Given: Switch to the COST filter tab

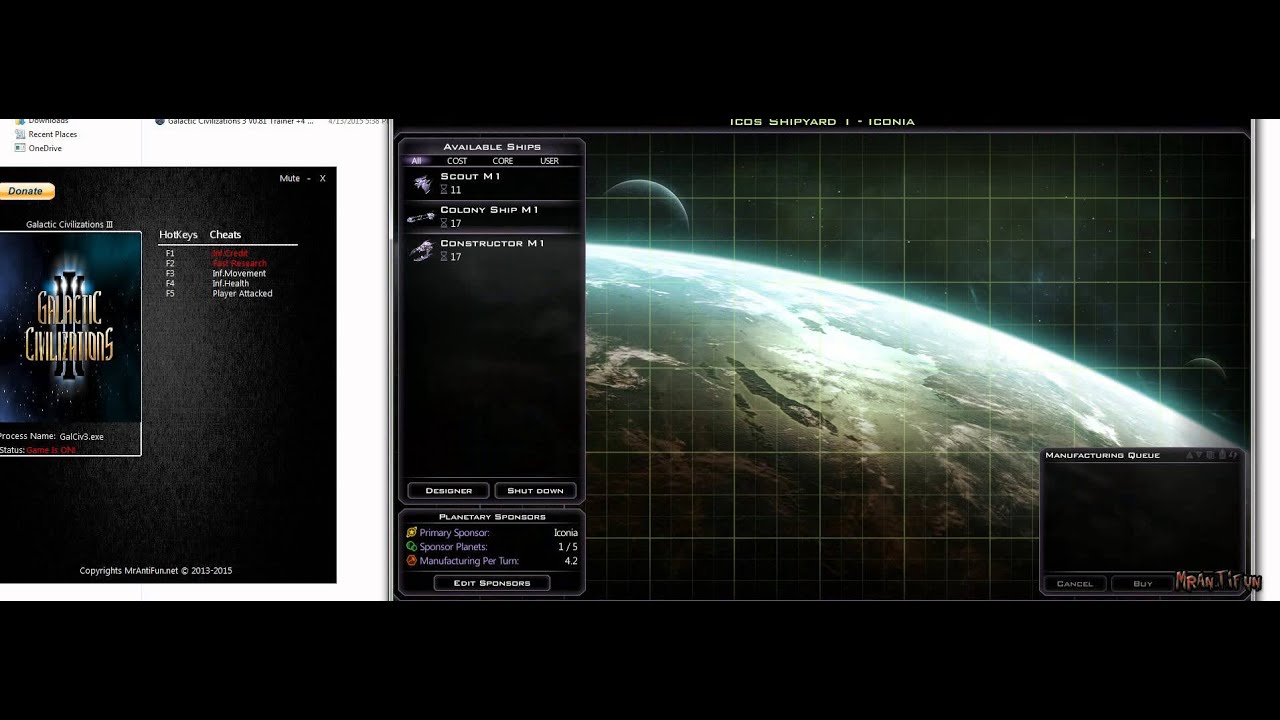Looking at the screenshot, I should point(457,161).
